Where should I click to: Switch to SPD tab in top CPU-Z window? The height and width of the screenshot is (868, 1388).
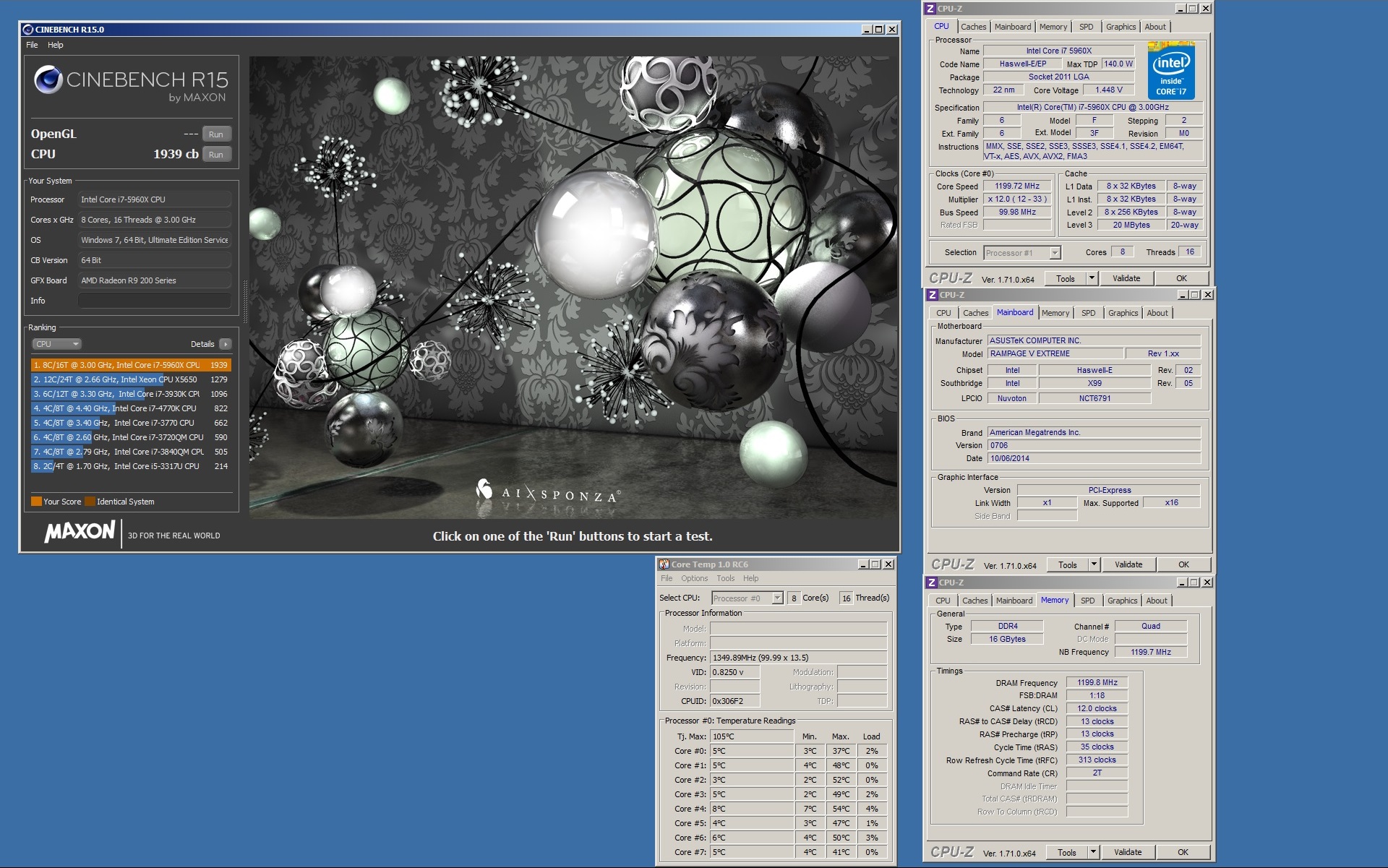1087,27
